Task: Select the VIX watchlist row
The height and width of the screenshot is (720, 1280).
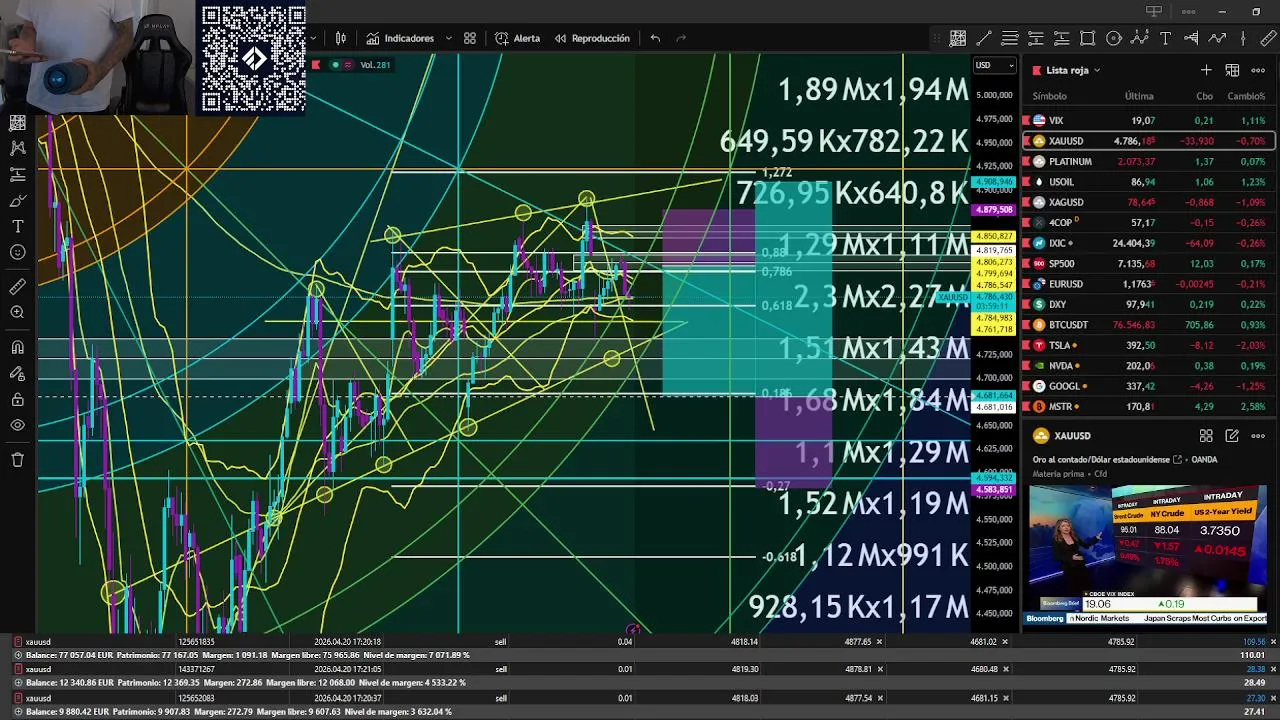Action: (1148, 120)
